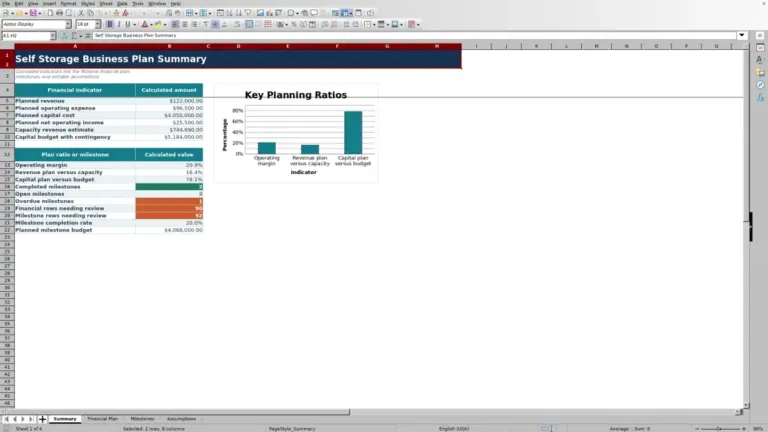Click the conditional formatting icon
The height and width of the screenshot is (432, 768).
point(411,24)
